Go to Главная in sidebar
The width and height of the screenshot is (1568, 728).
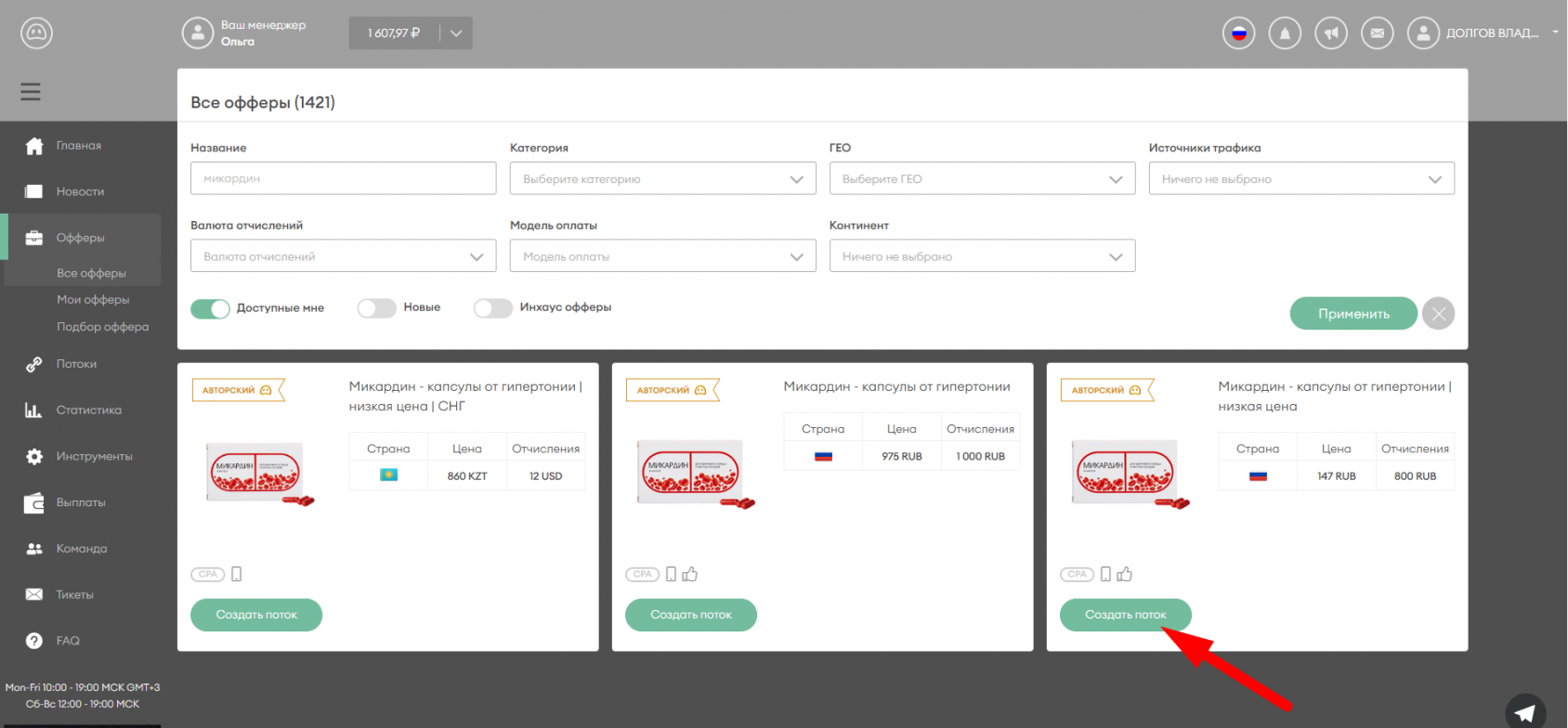point(79,146)
